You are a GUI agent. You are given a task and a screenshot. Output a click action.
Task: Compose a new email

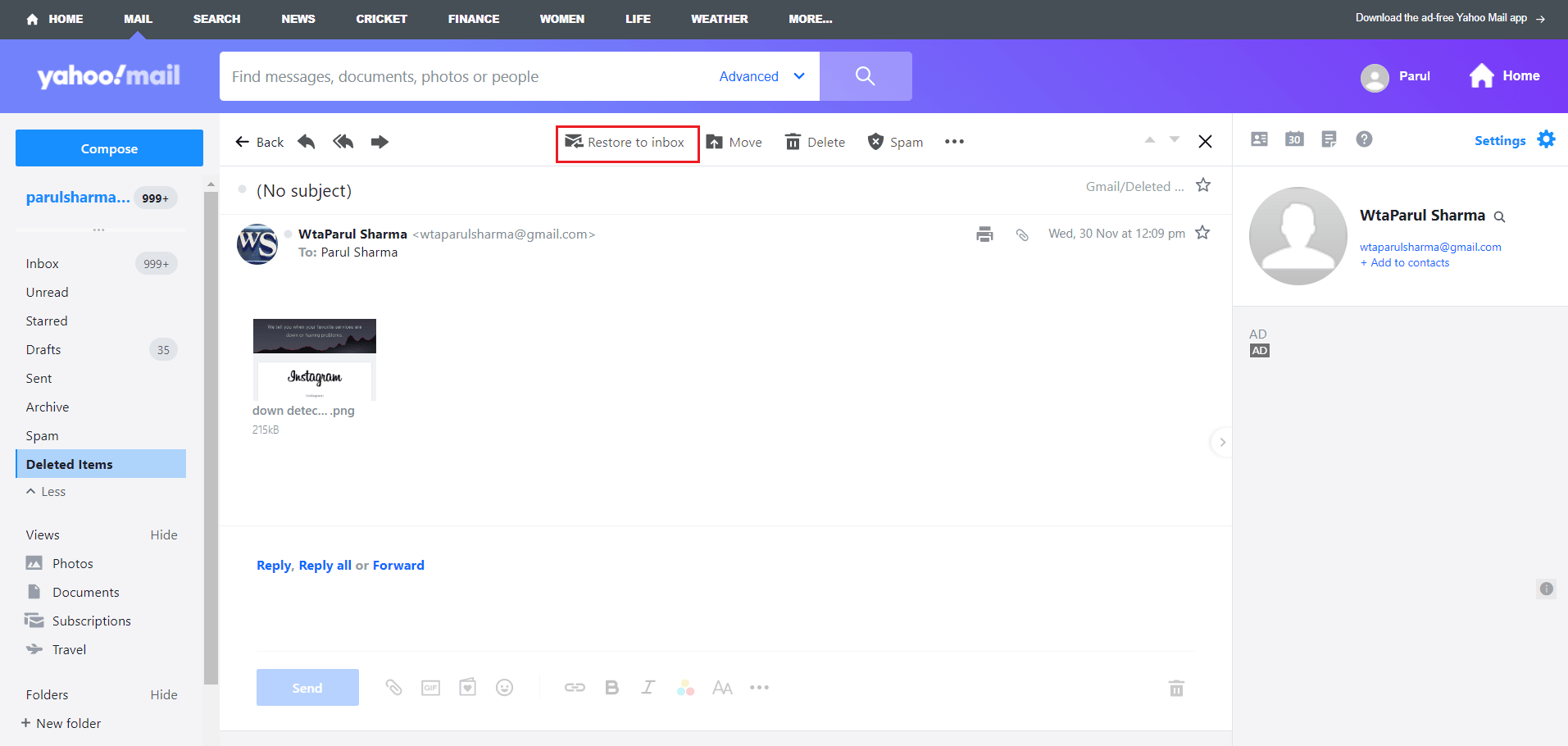click(x=109, y=148)
